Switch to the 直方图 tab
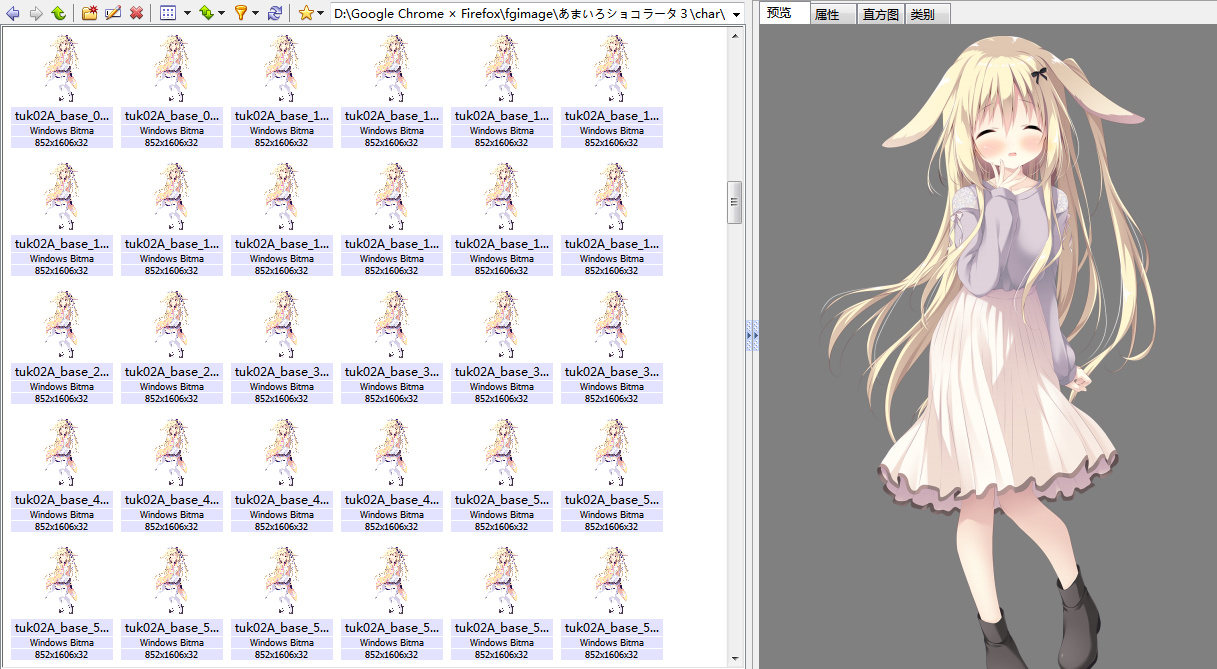1217x669 pixels. coord(880,15)
